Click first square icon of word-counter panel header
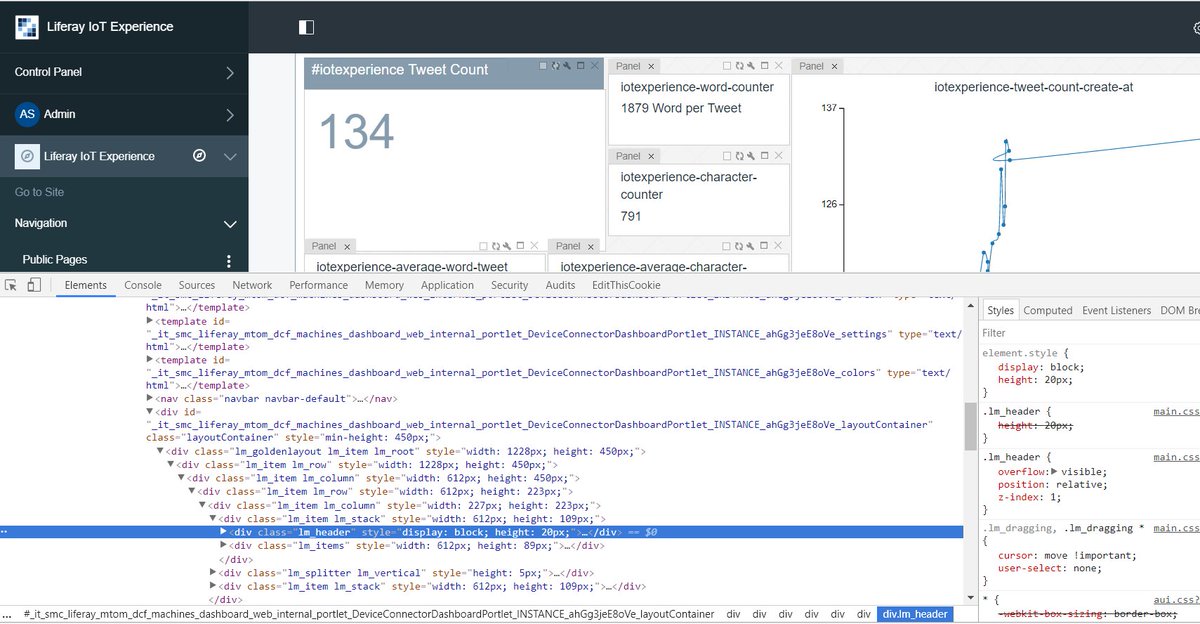The width and height of the screenshot is (1200, 624). pyautogui.click(x=727, y=66)
